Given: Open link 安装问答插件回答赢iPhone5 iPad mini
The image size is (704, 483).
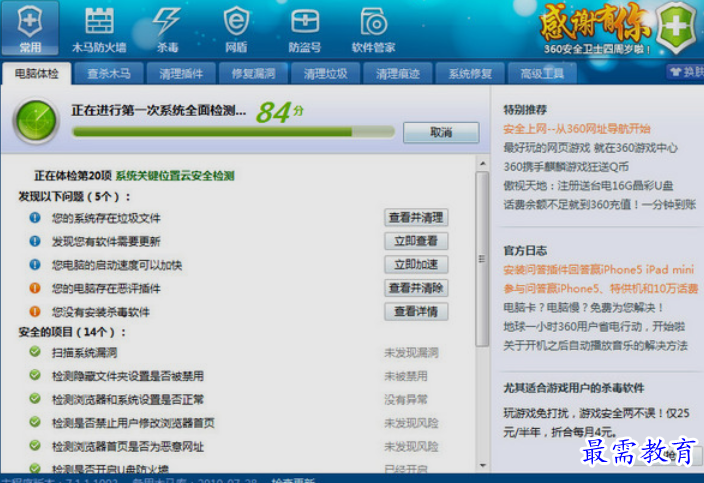Looking at the screenshot, I should [x=598, y=270].
